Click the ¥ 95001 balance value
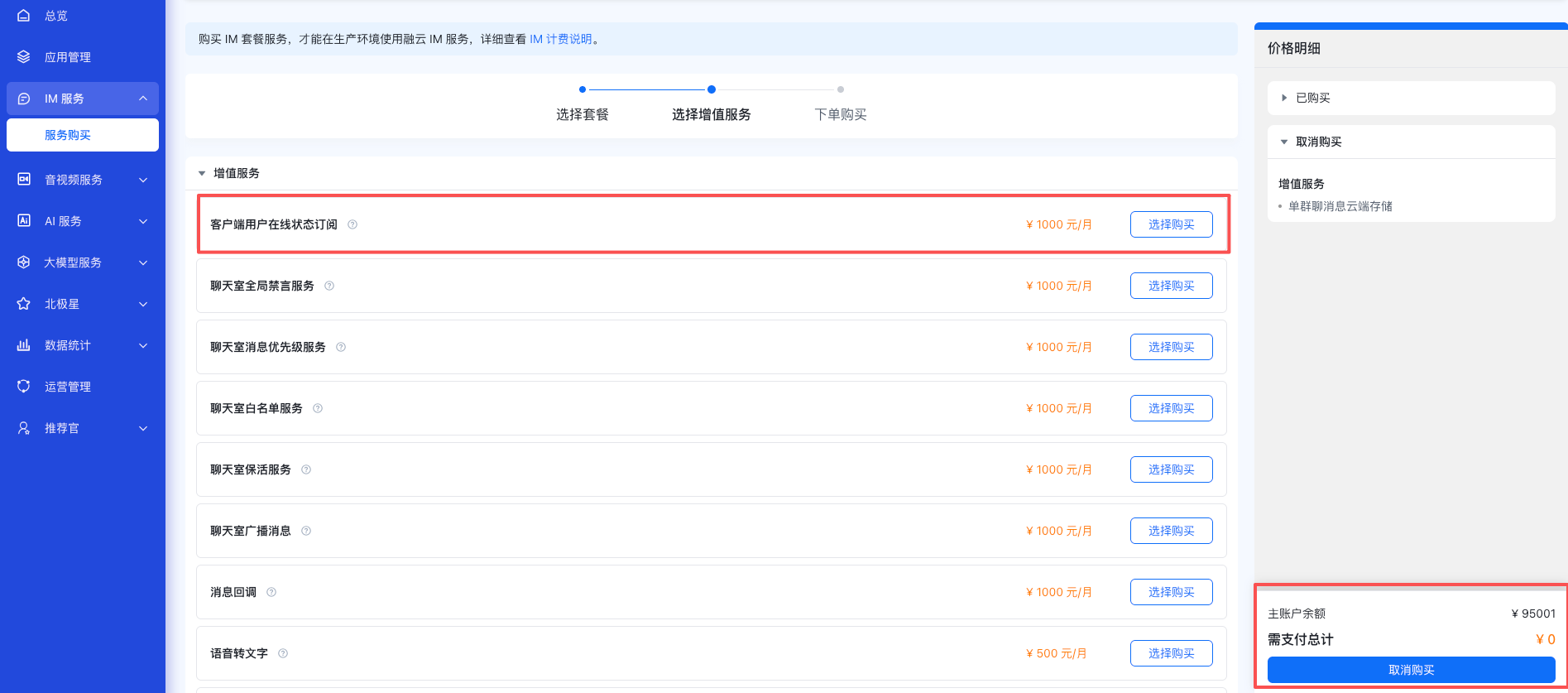1568x693 pixels. click(1533, 614)
